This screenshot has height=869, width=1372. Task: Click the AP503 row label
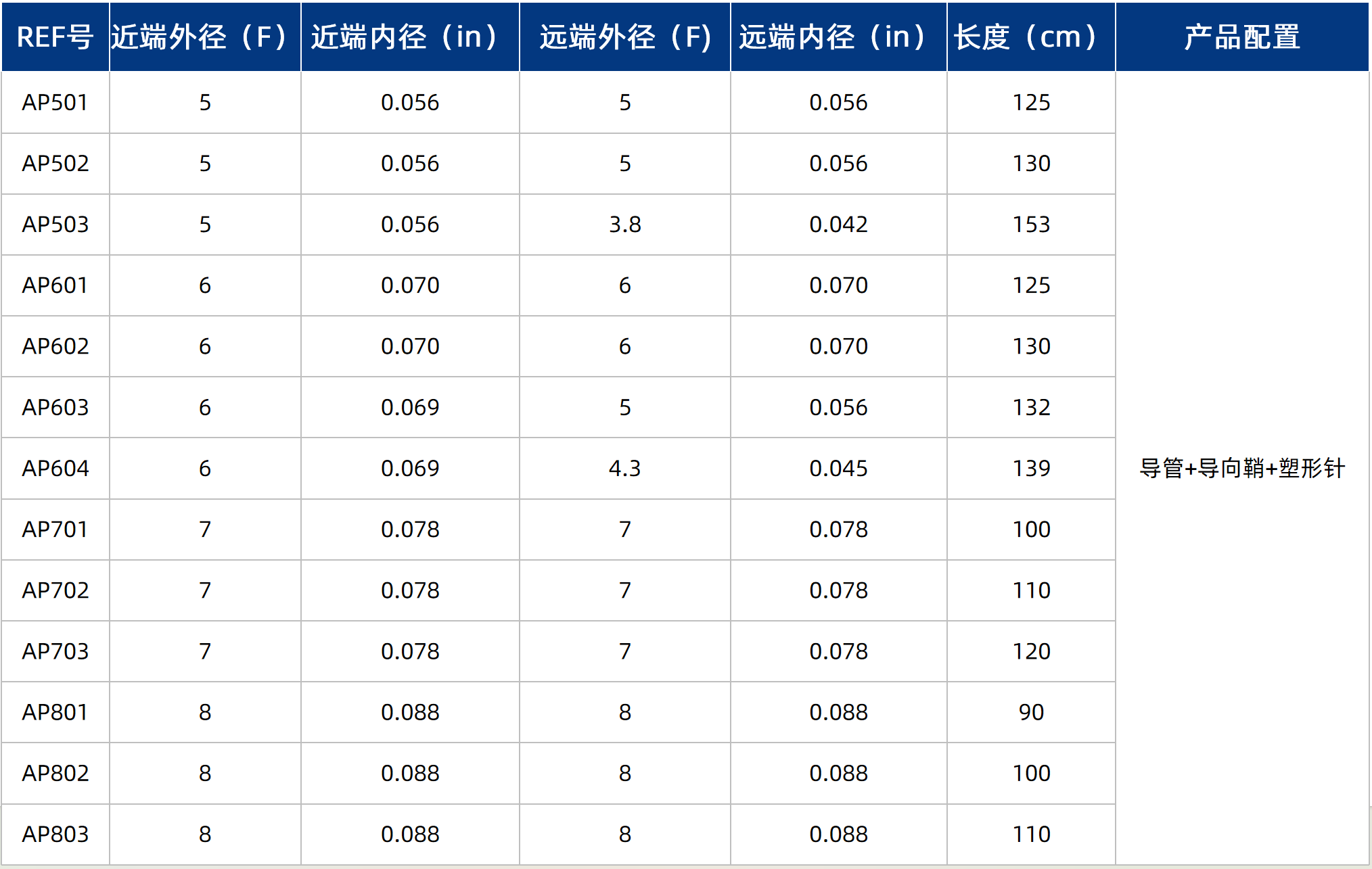click(x=55, y=225)
